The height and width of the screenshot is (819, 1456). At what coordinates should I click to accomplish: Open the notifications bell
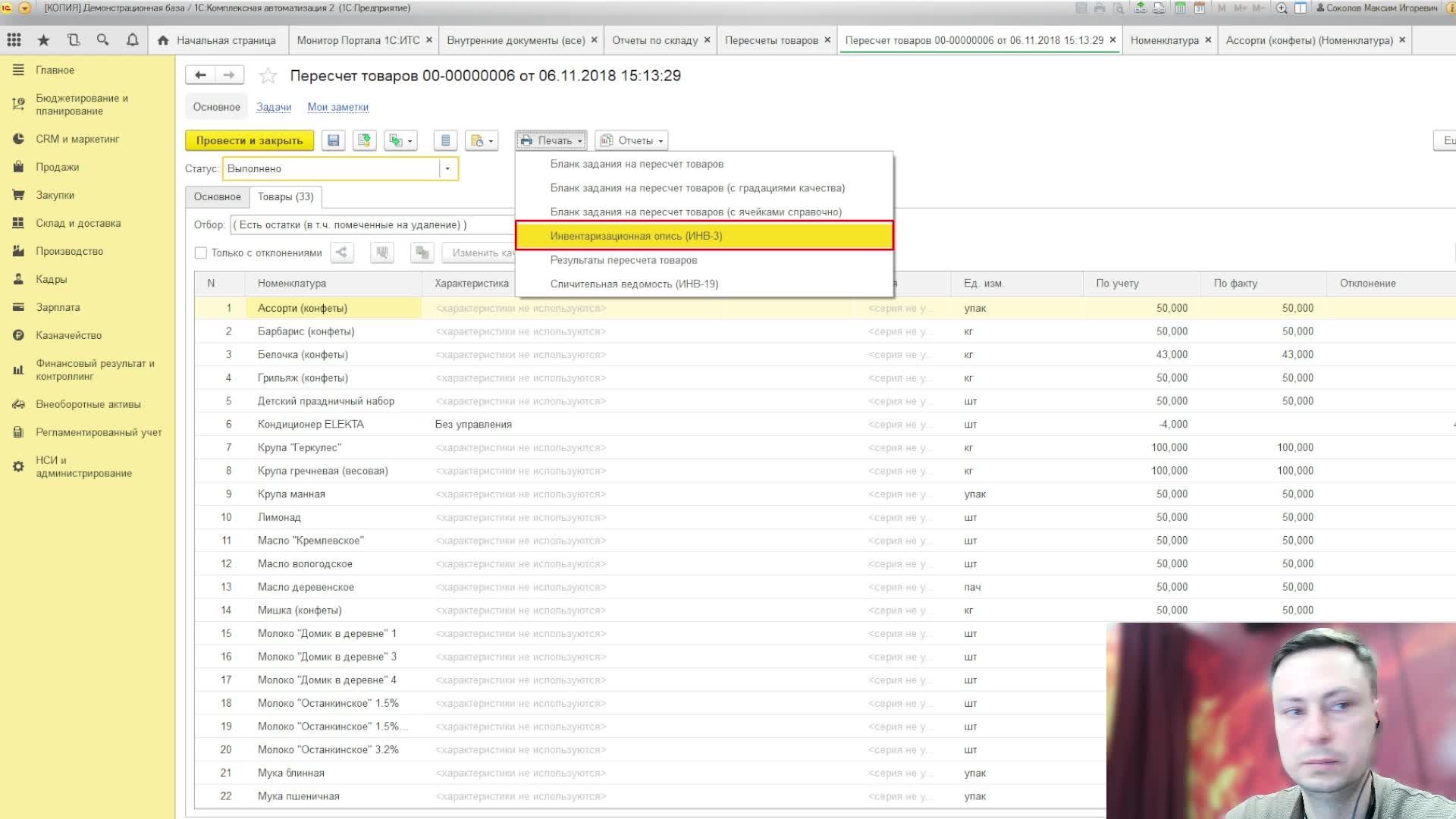[132, 40]
